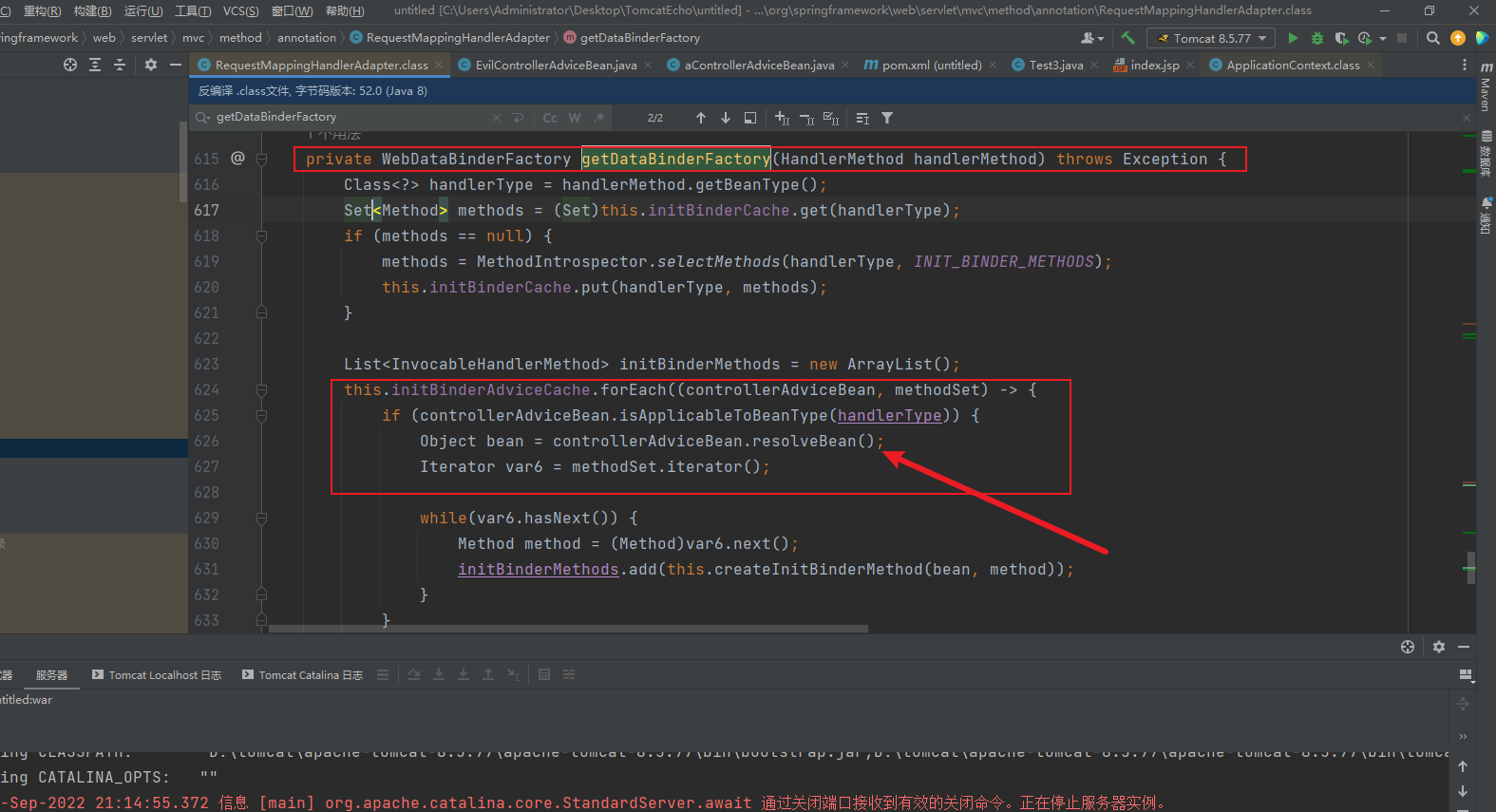Click the search field containing getDataBinderFactory
Viewport: 1496px width, 812px height.
(351, 117)
